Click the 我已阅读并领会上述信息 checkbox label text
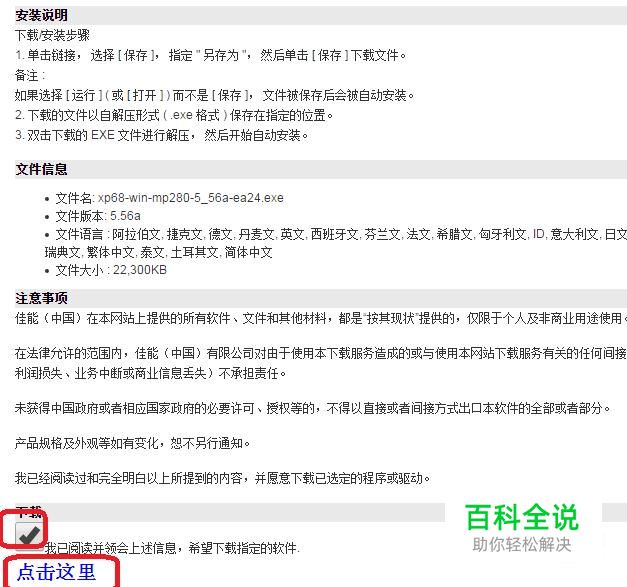627x587 pixels. click(x=172, y=548)
